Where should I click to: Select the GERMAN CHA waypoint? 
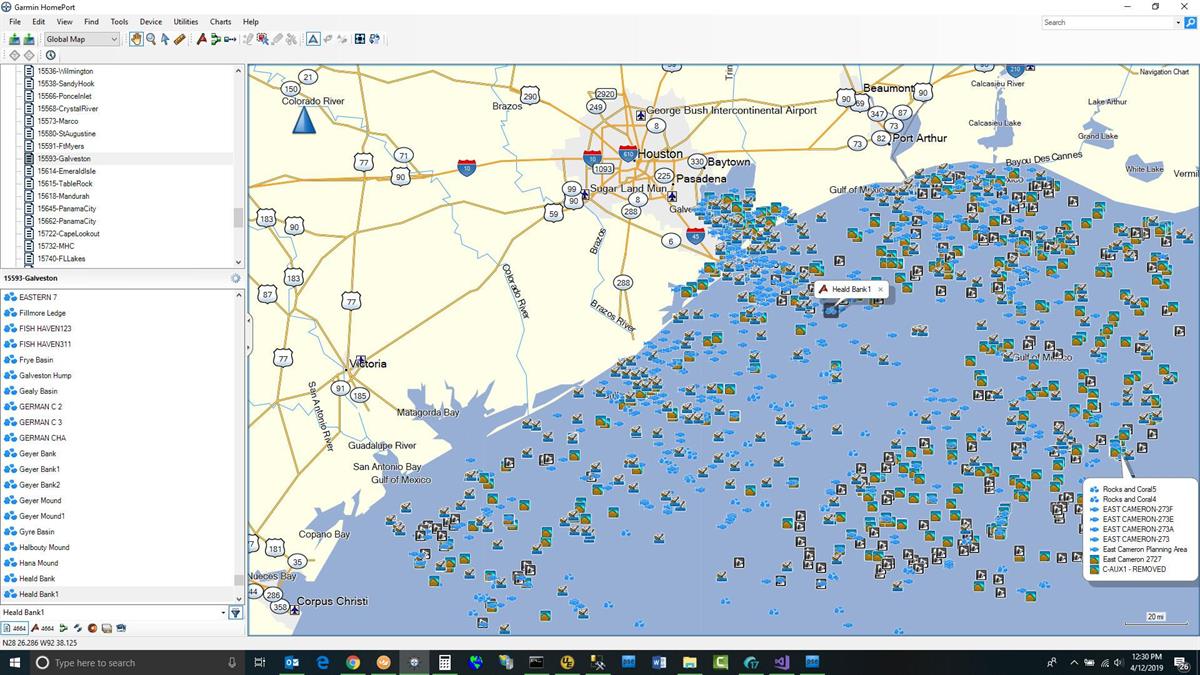[x=117, y=438]
